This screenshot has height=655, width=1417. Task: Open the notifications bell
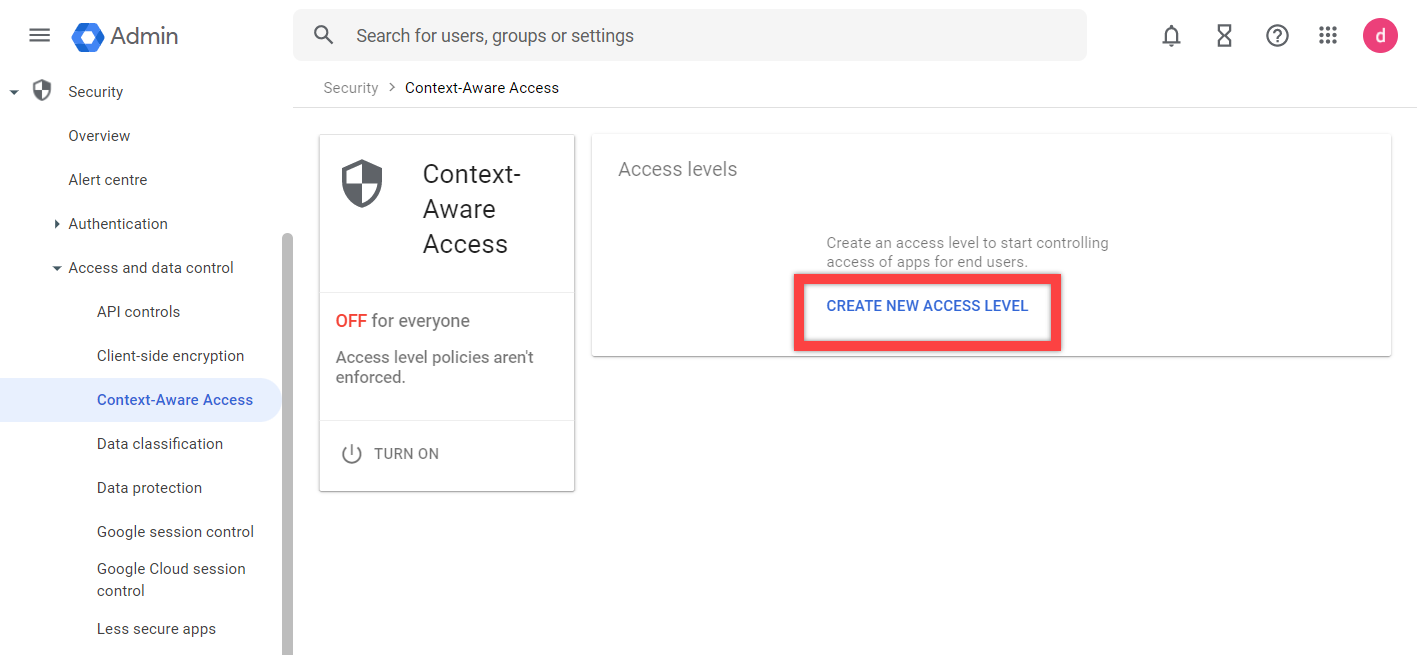pyautogui.click(x=1171, y=36)
